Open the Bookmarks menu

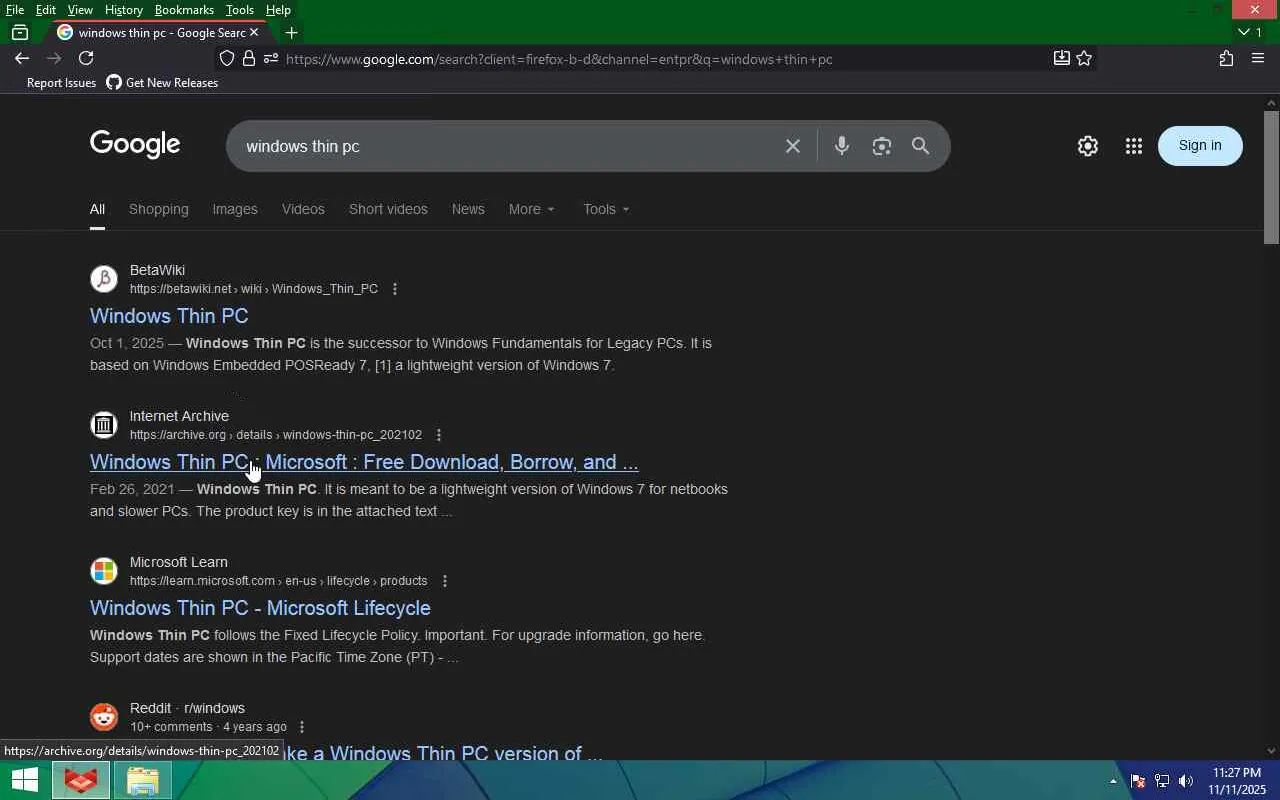[x=184, y=10]
